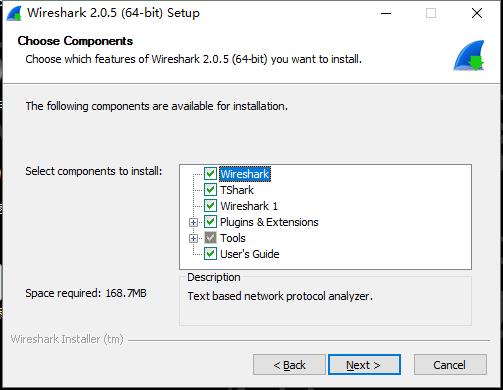Select the TShark tree item label

click(x=237, y=190)
